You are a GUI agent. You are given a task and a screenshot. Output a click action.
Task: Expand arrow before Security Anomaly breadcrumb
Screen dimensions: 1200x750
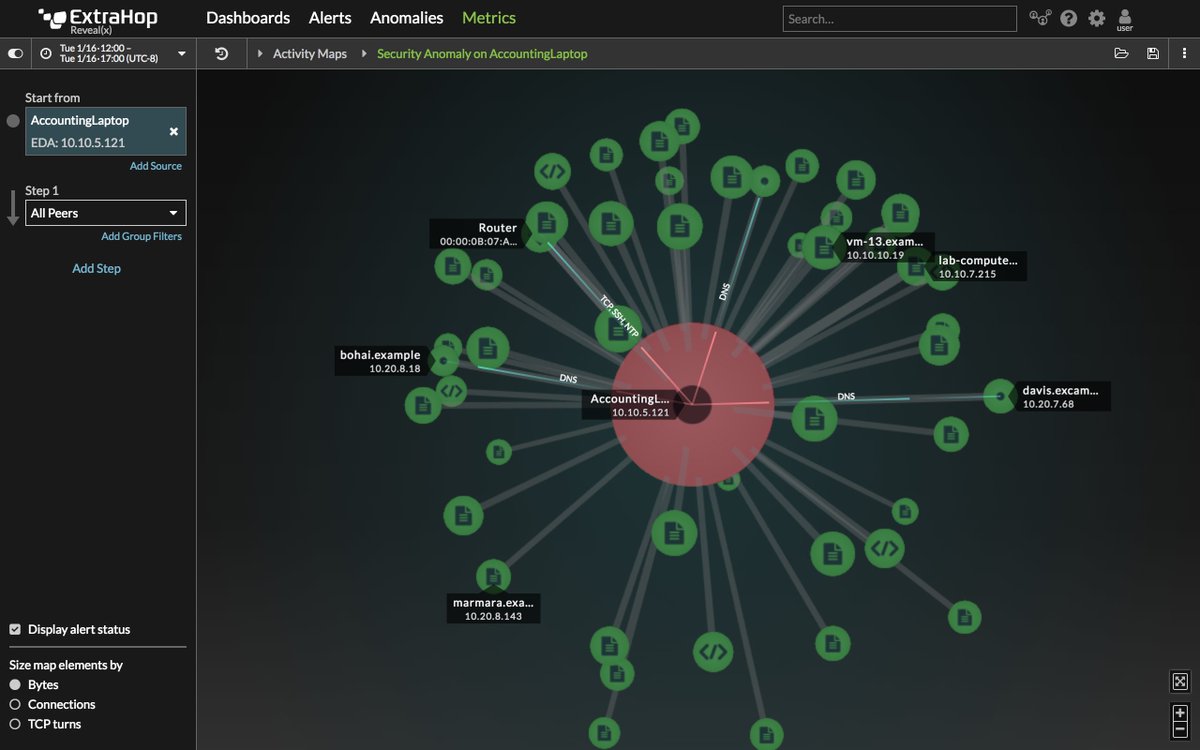pyautogui.click(x=364, y=54)
